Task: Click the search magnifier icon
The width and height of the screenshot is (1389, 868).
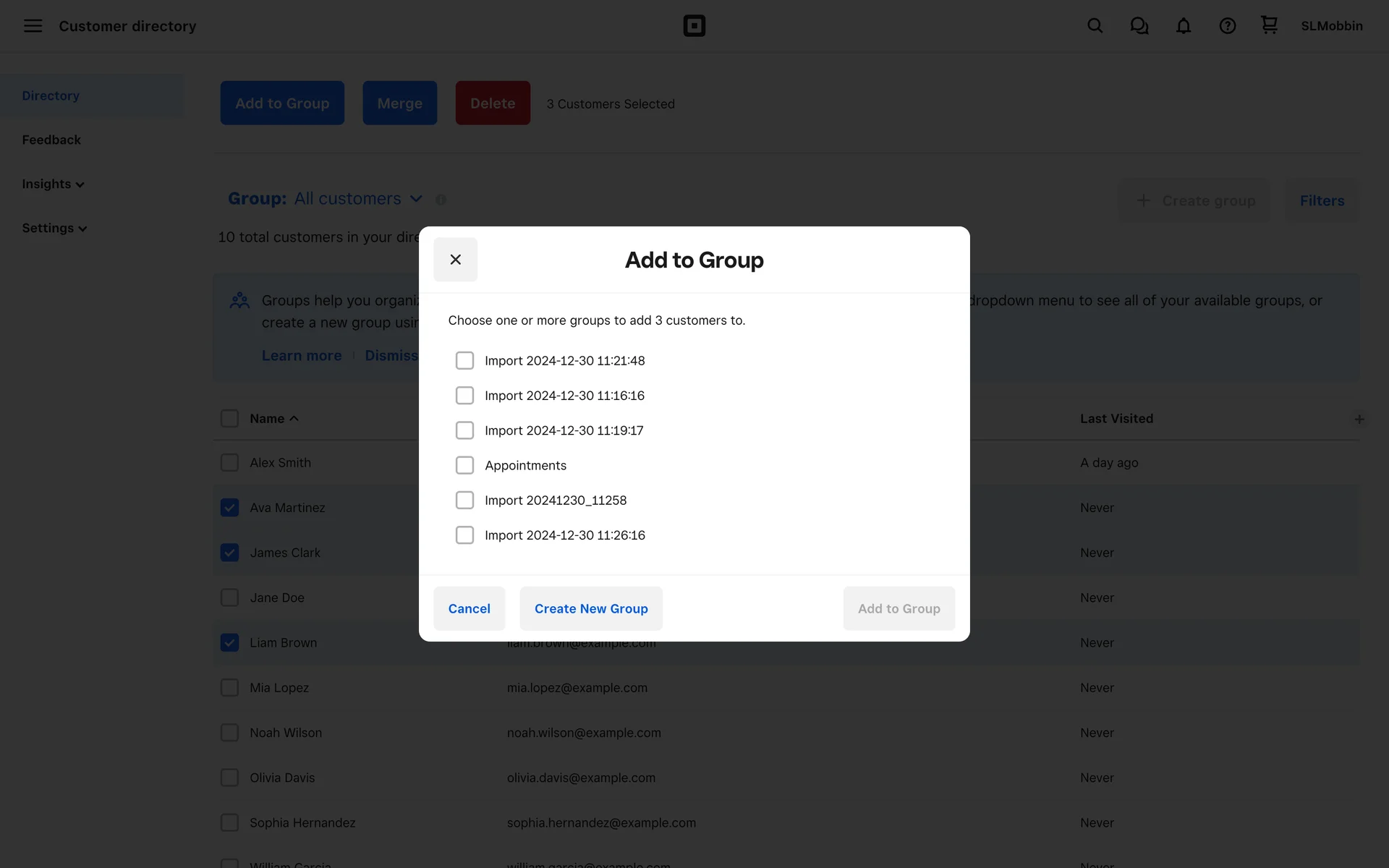Action: click(x=1095, y=26)
